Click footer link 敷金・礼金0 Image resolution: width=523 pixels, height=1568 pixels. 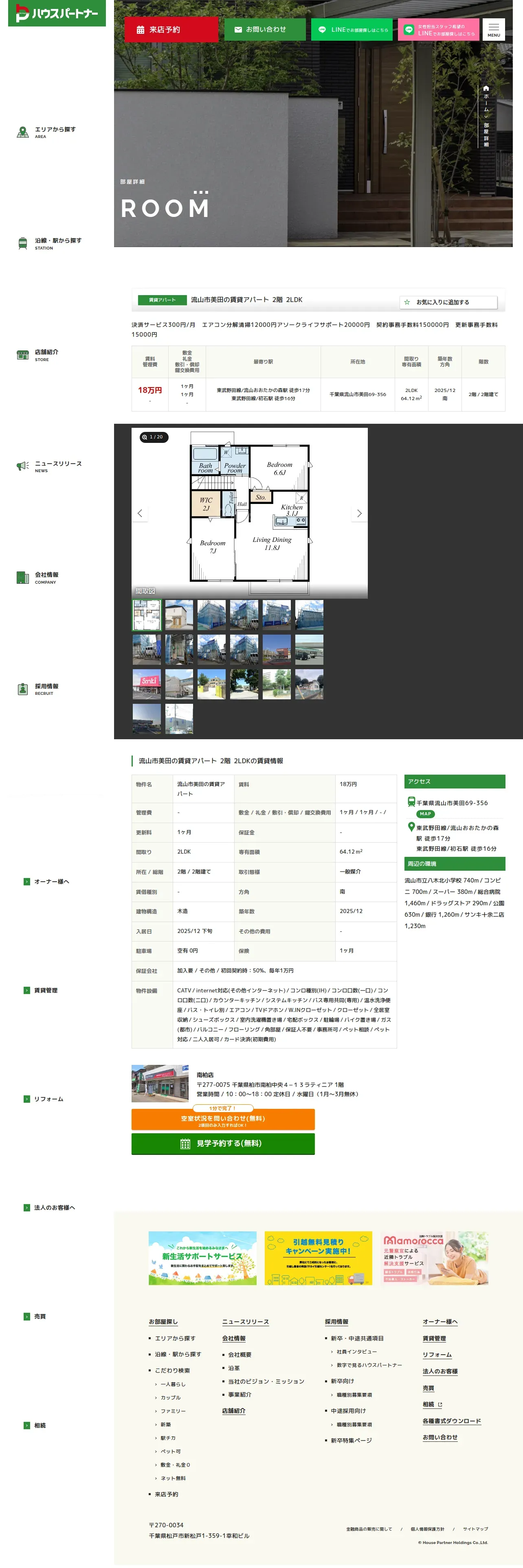tap(175, 1465)
